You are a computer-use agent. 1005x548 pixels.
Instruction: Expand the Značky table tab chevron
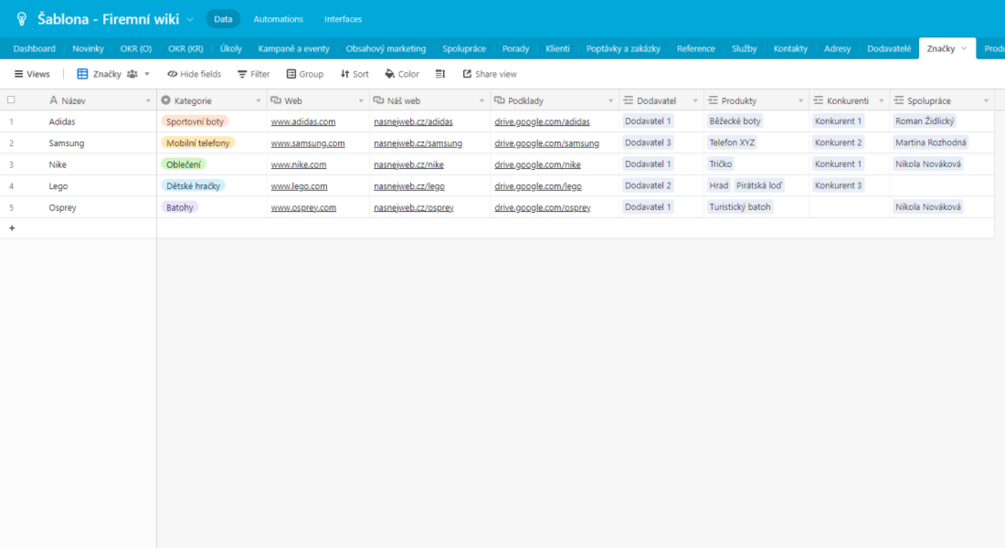click(964, 49)
